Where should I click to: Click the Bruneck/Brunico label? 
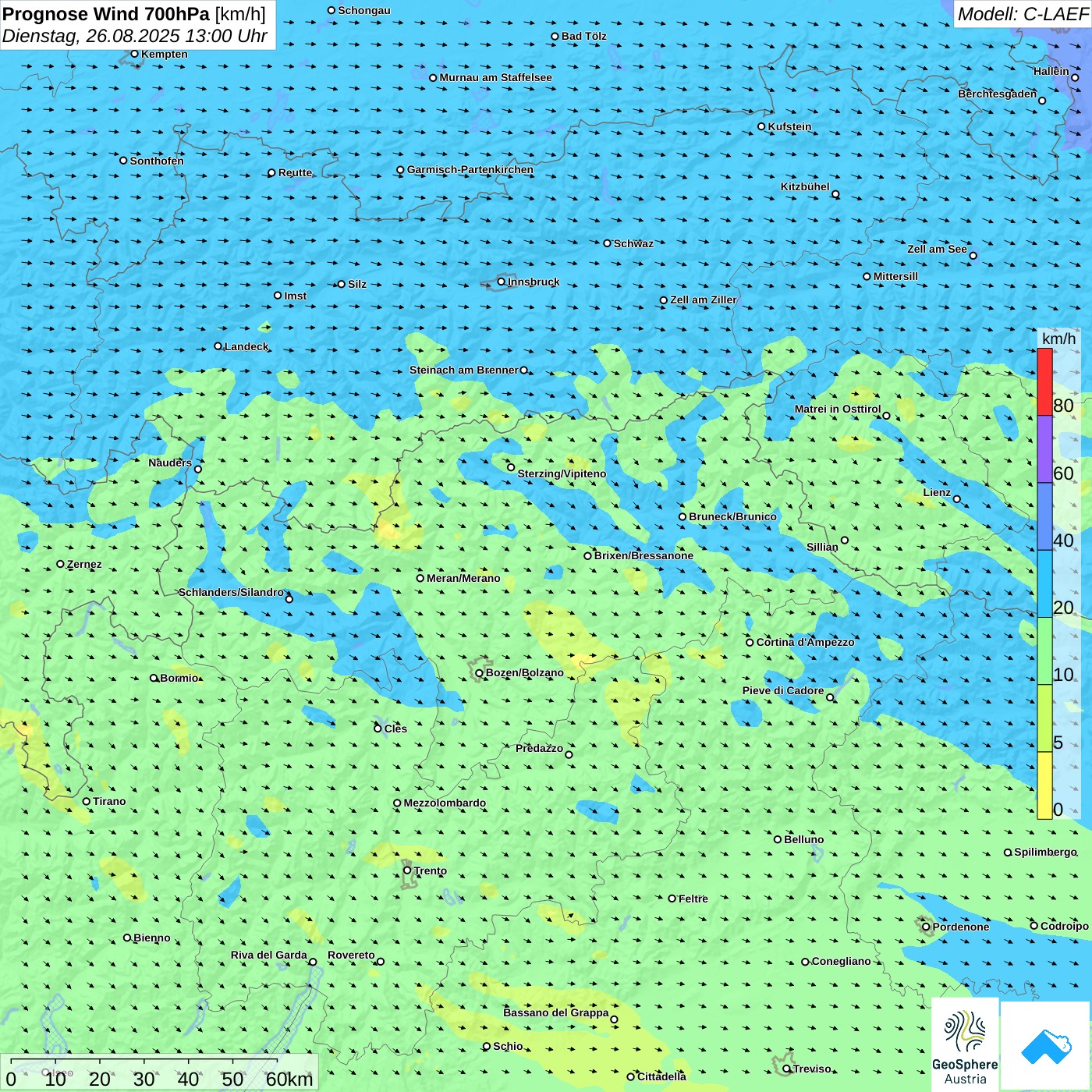[733, 516]
